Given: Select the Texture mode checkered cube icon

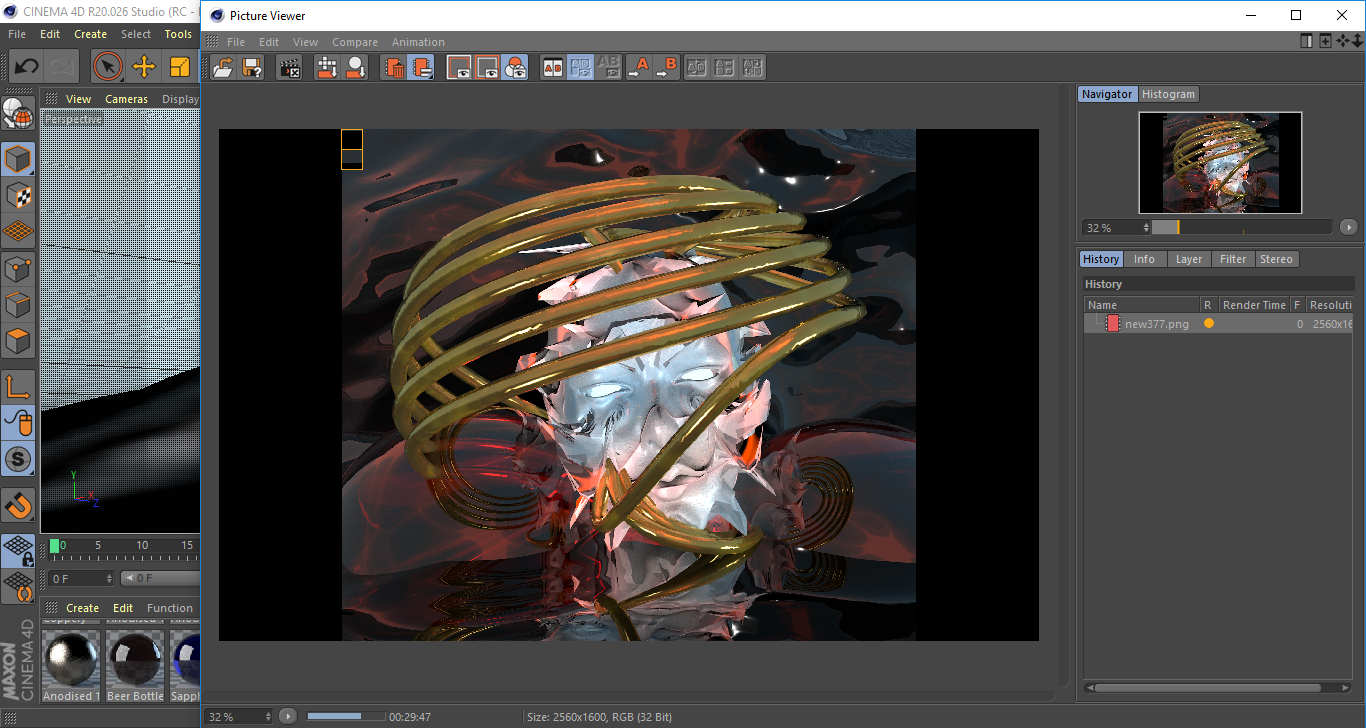Looking at the screenshot, I should point(18,196).
